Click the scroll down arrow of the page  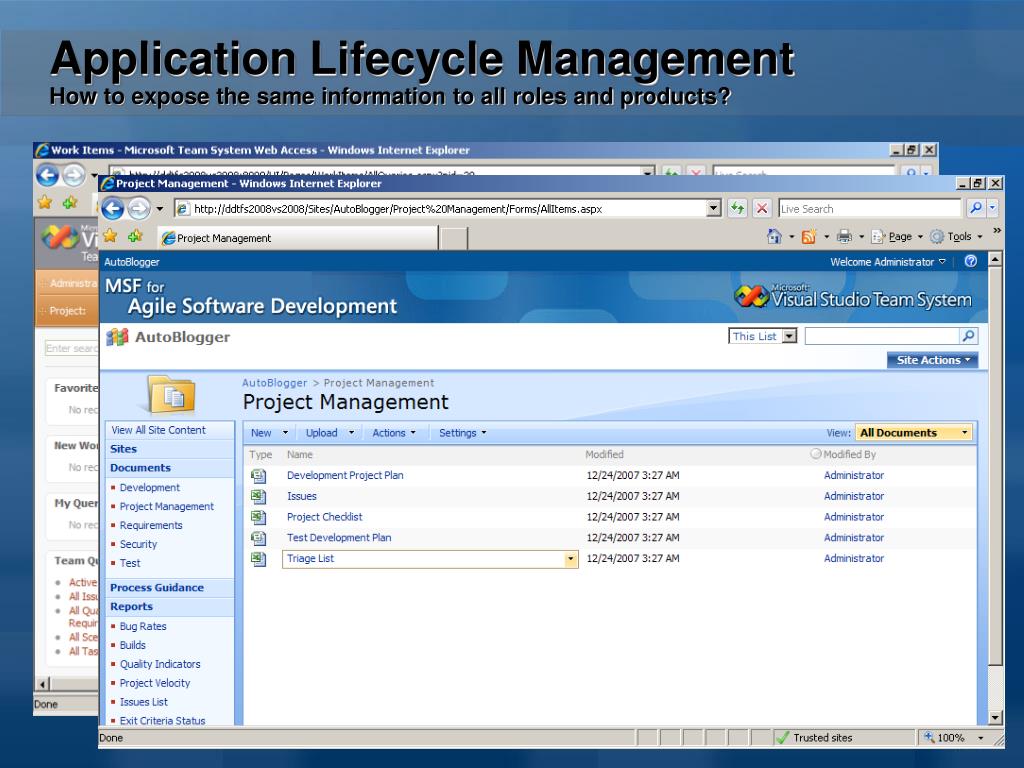pos(995,717)
